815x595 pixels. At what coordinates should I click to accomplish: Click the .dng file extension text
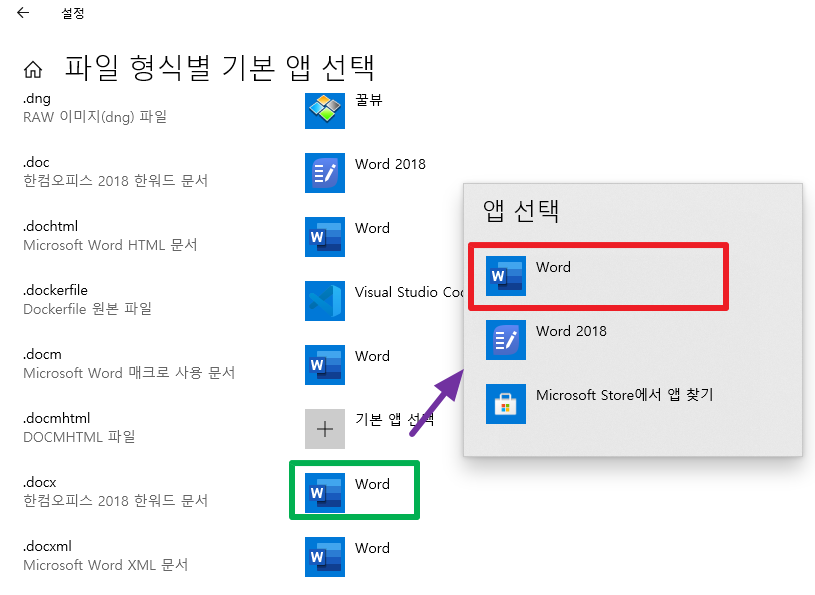point(37,99)
